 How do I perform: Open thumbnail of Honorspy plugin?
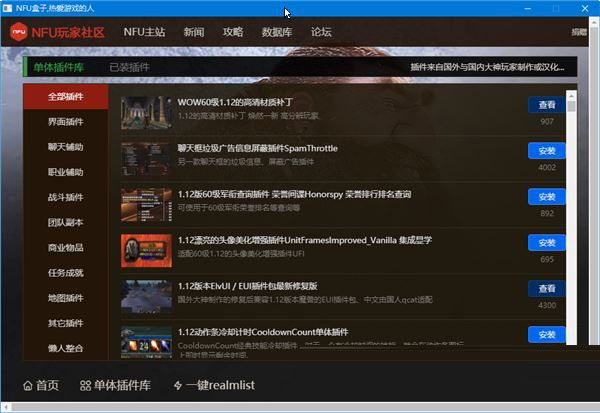click(146, 205)
